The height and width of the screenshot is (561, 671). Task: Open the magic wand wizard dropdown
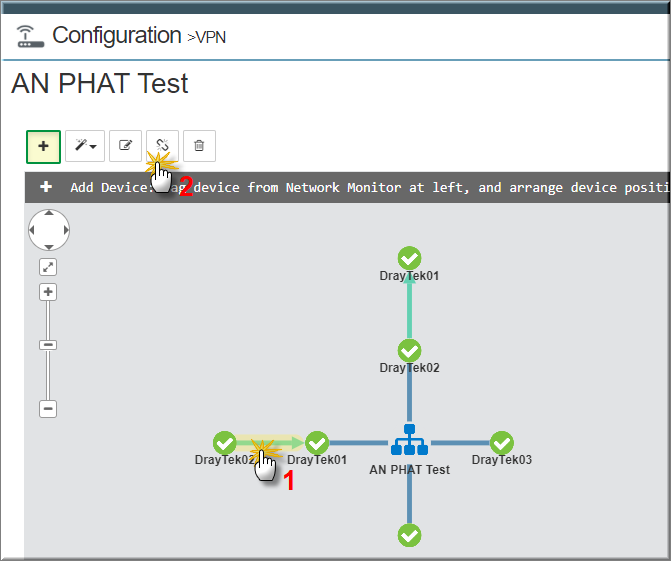(x=85, y=146)
